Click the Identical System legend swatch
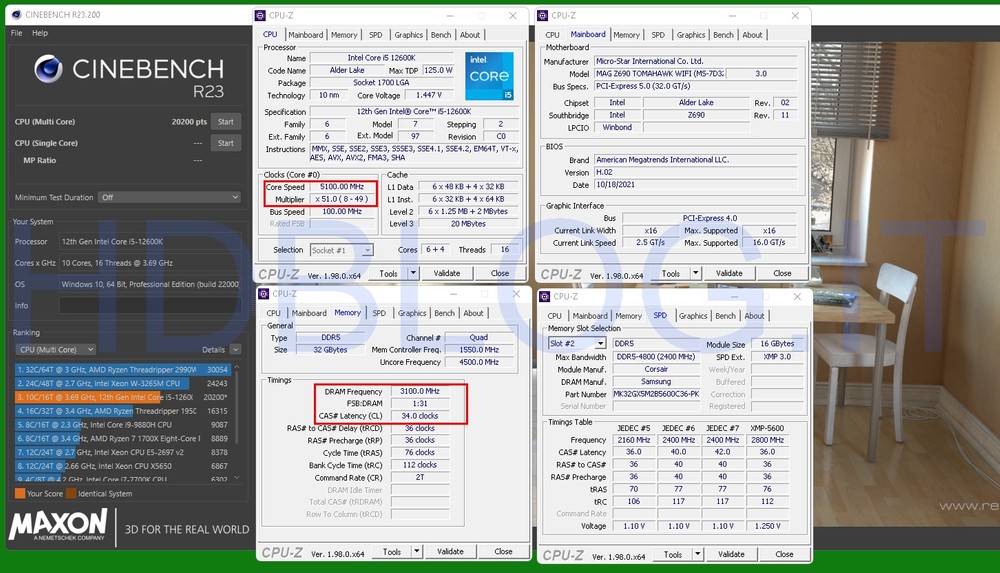This screenshot has height=573, width=1000. pyautogui.click(x=71, y=493)
